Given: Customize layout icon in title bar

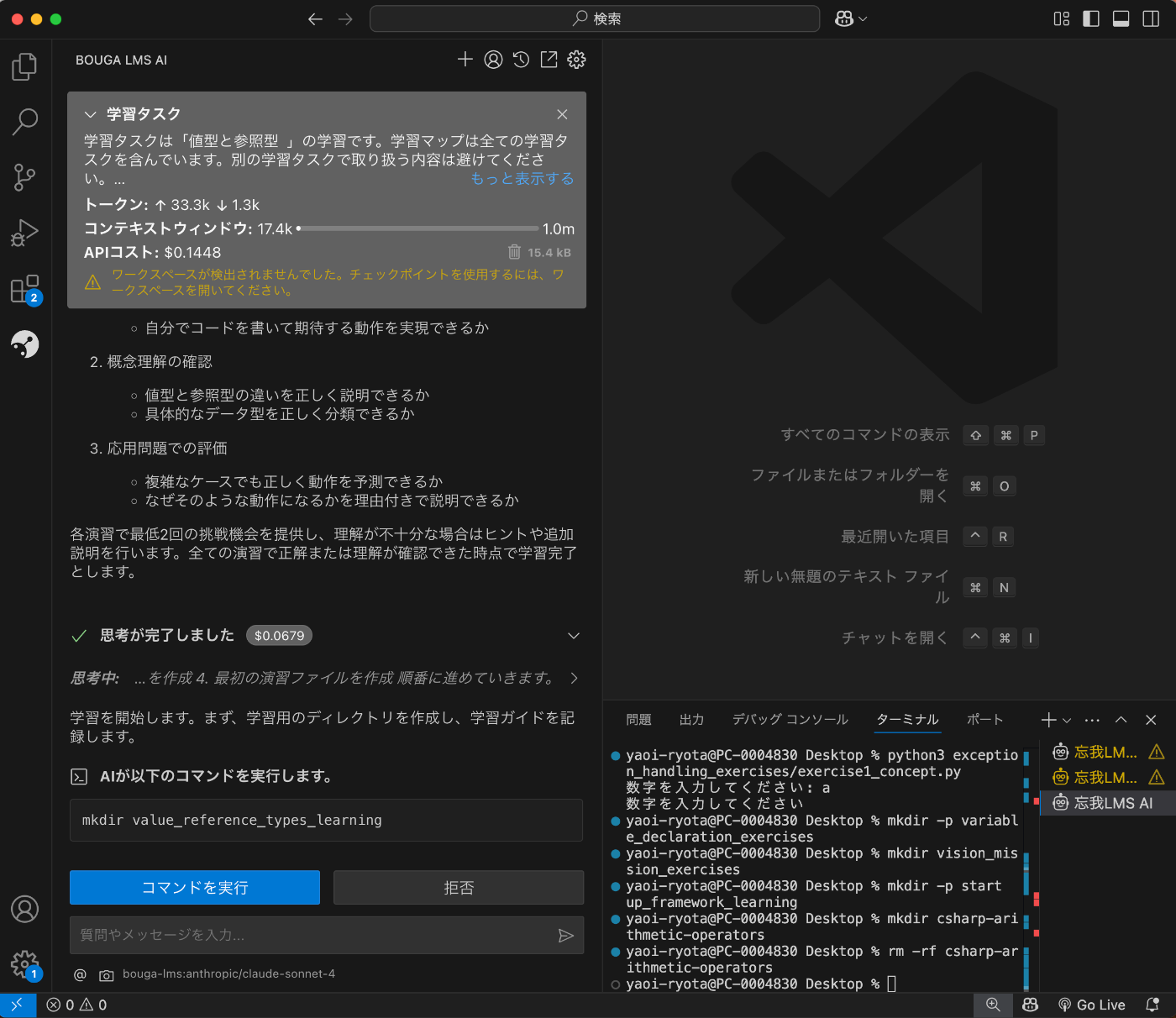Looking at the screenshot, I should tap(1062, 19).
